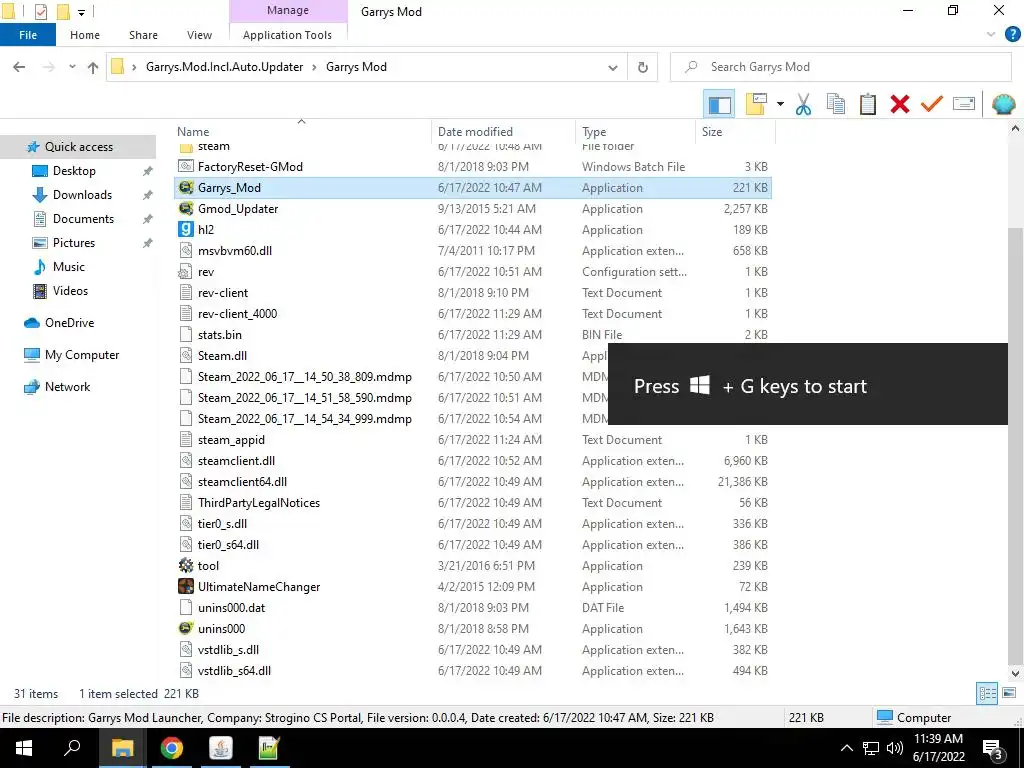The height and width of the screenshot is (768, 1024).
Task: Switch to the Home ribbon tab
Action: 85,35
